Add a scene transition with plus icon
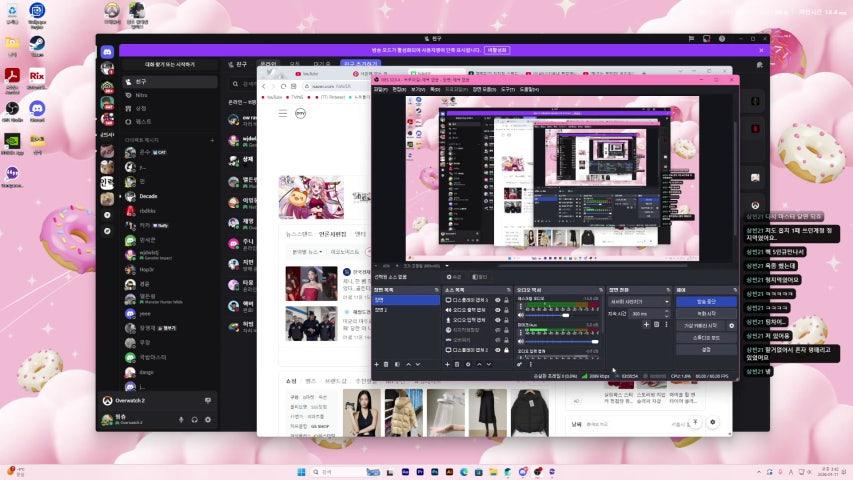 pos(646,325)
